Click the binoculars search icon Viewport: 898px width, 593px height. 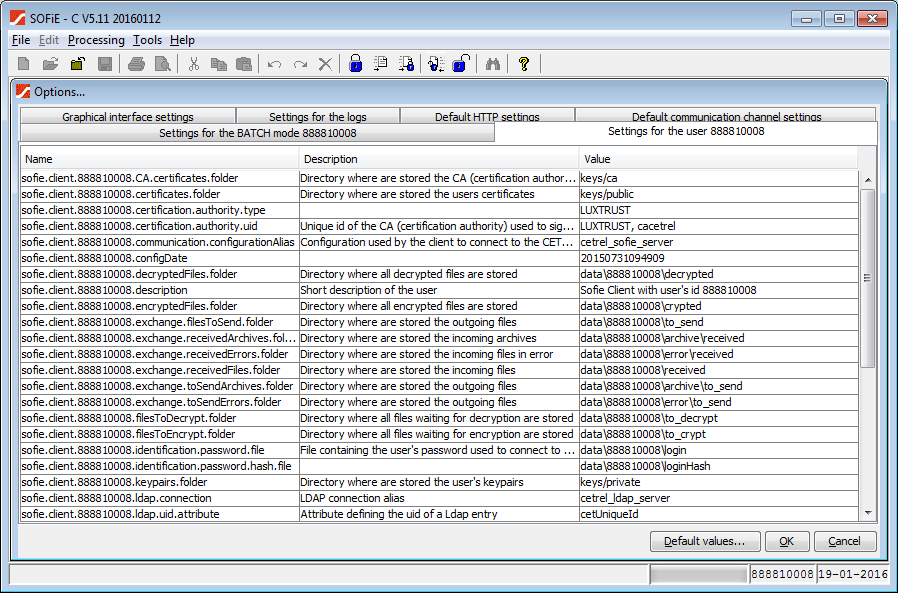492,64
